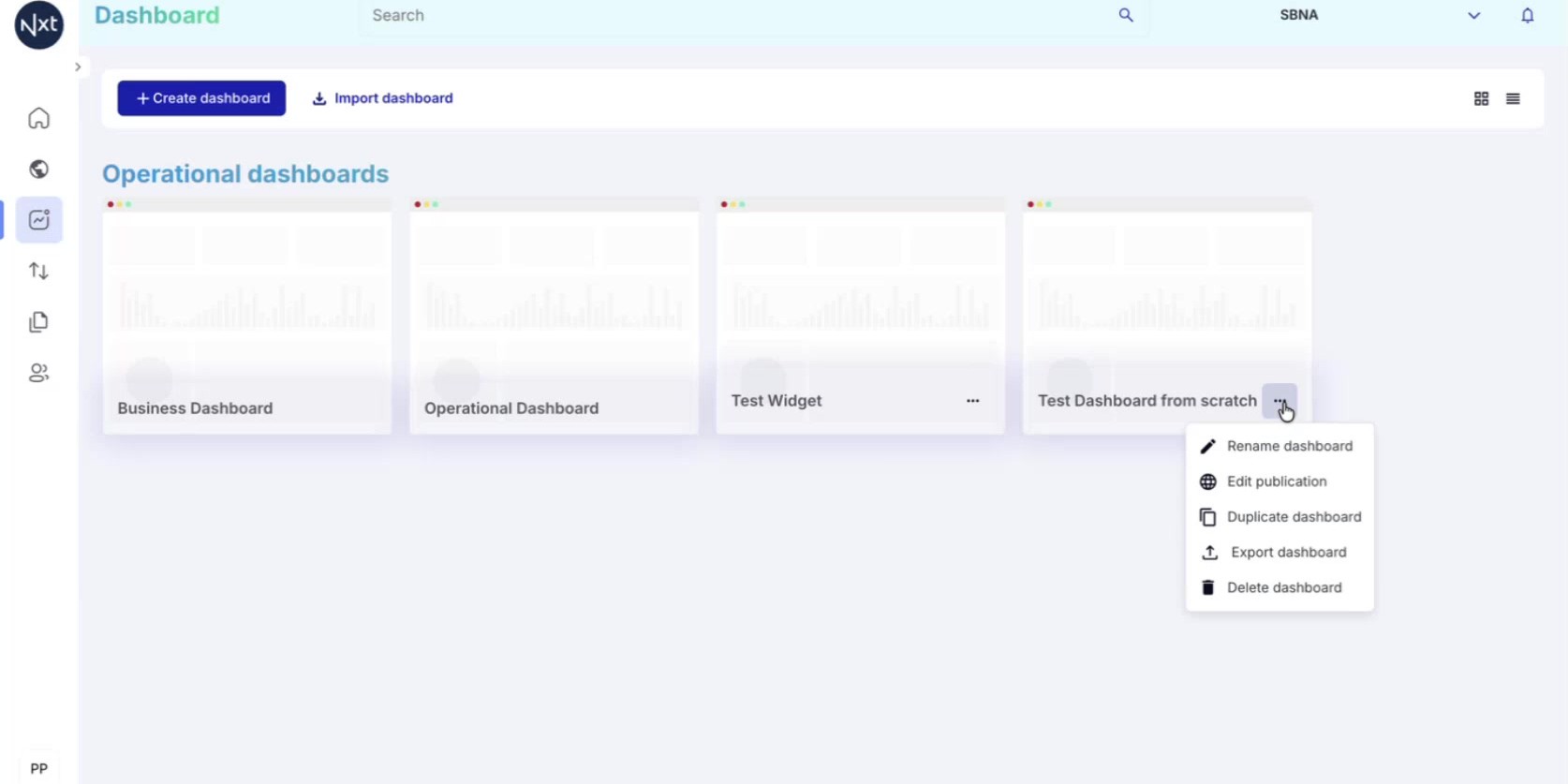Viewport: 1568px width, 784px height.
Task: Choose Duplicate dashboard from the menu
Action: (x=1280, y=517)
